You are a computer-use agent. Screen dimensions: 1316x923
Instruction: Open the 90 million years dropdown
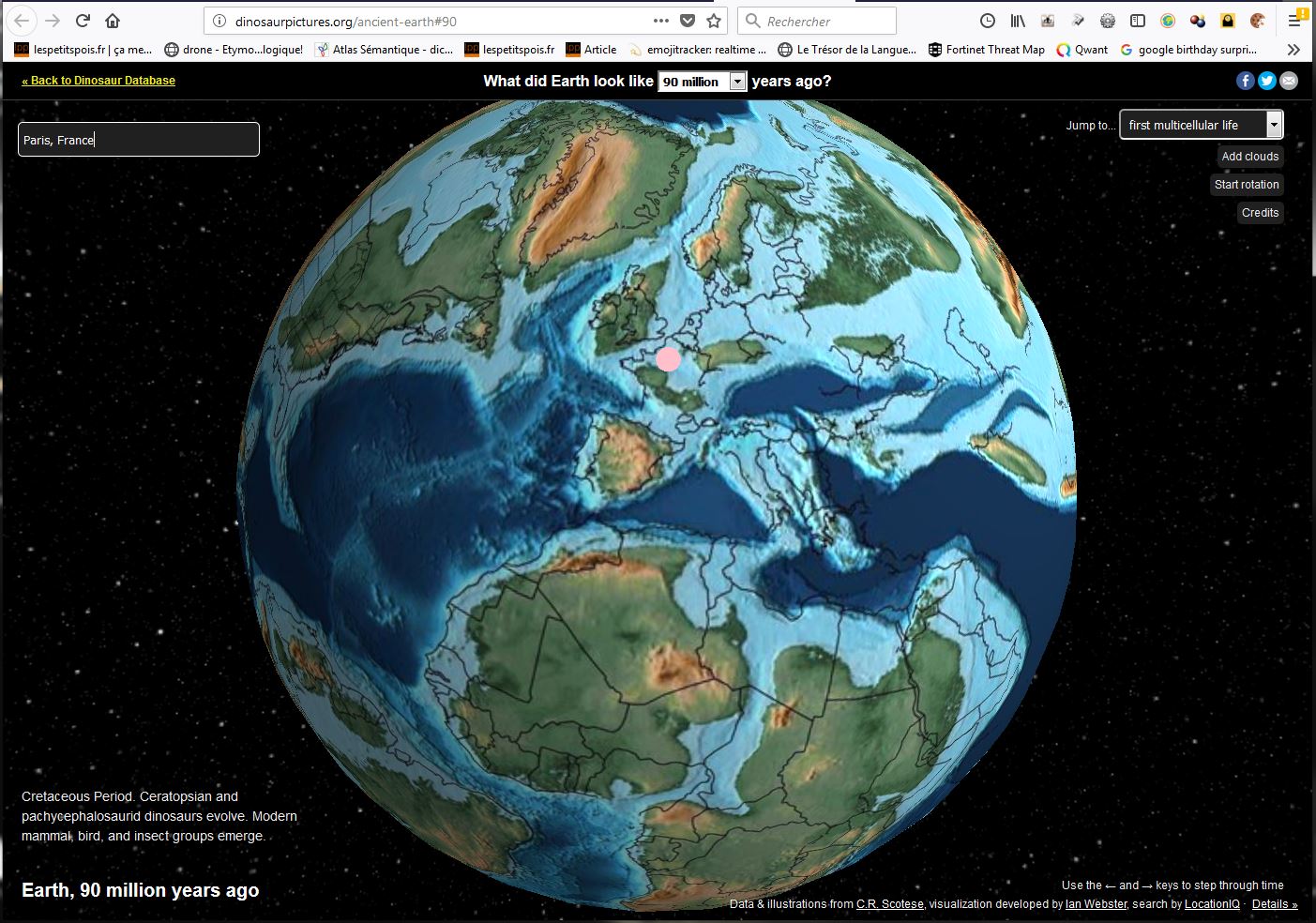pyautogui.click(x=702, y=82)
